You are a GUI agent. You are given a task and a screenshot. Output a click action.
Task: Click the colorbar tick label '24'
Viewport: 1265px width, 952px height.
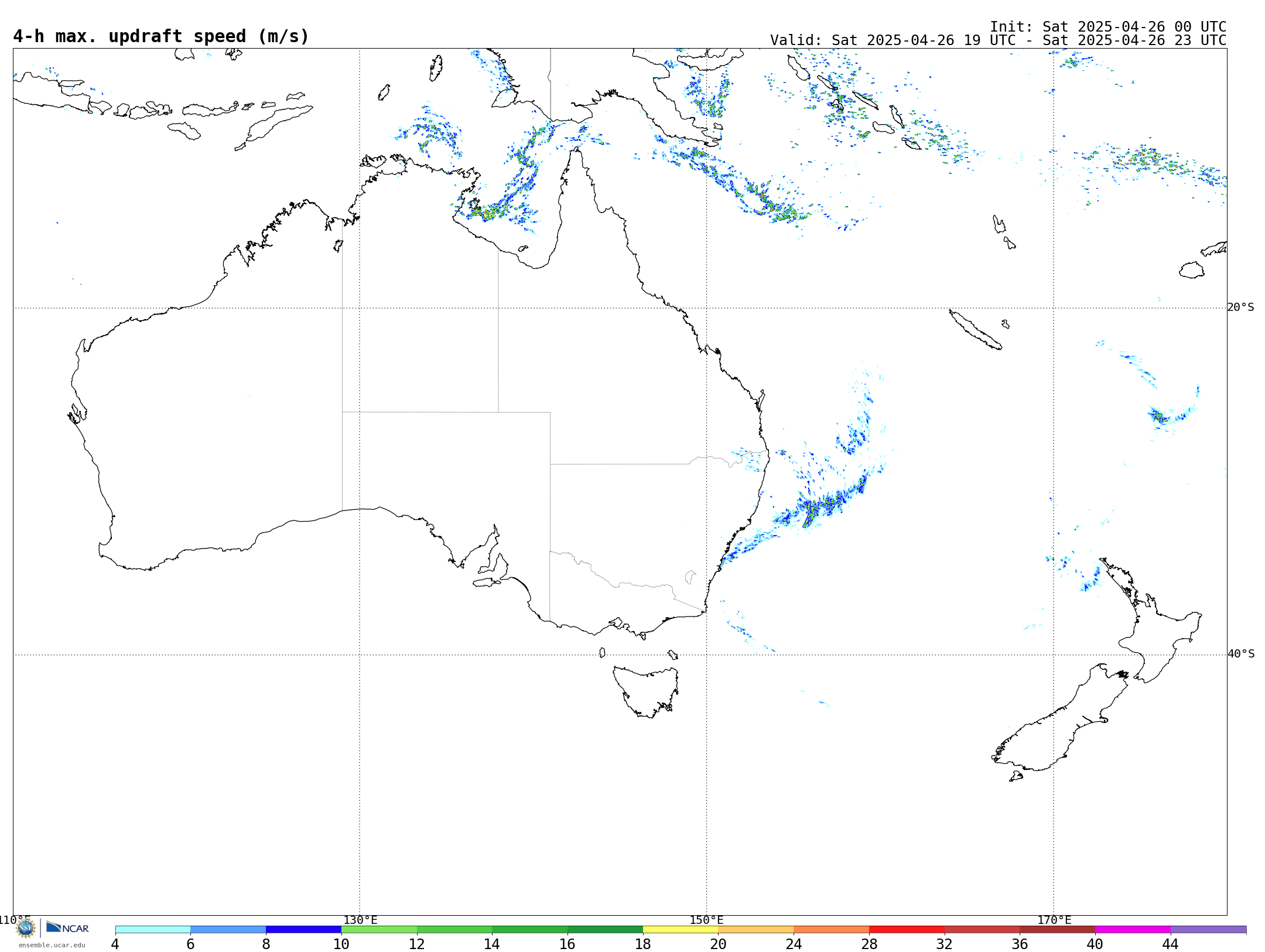coord(794,944)
